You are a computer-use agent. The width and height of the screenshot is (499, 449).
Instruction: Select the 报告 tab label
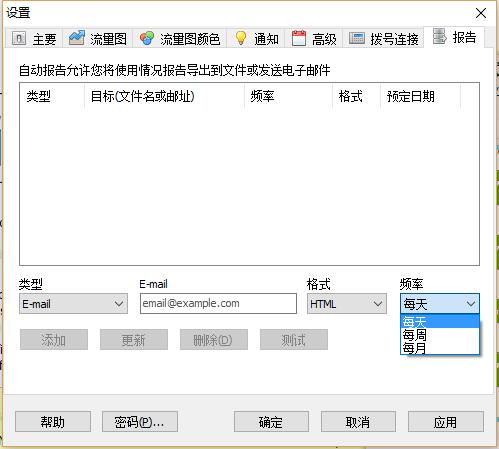pyautogui.click(x=464, y=37)
